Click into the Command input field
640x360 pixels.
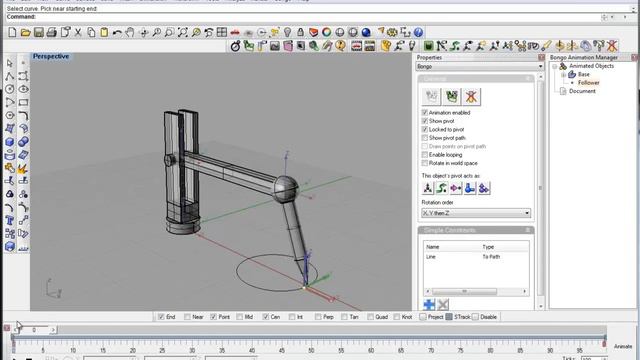click(318, 17)
